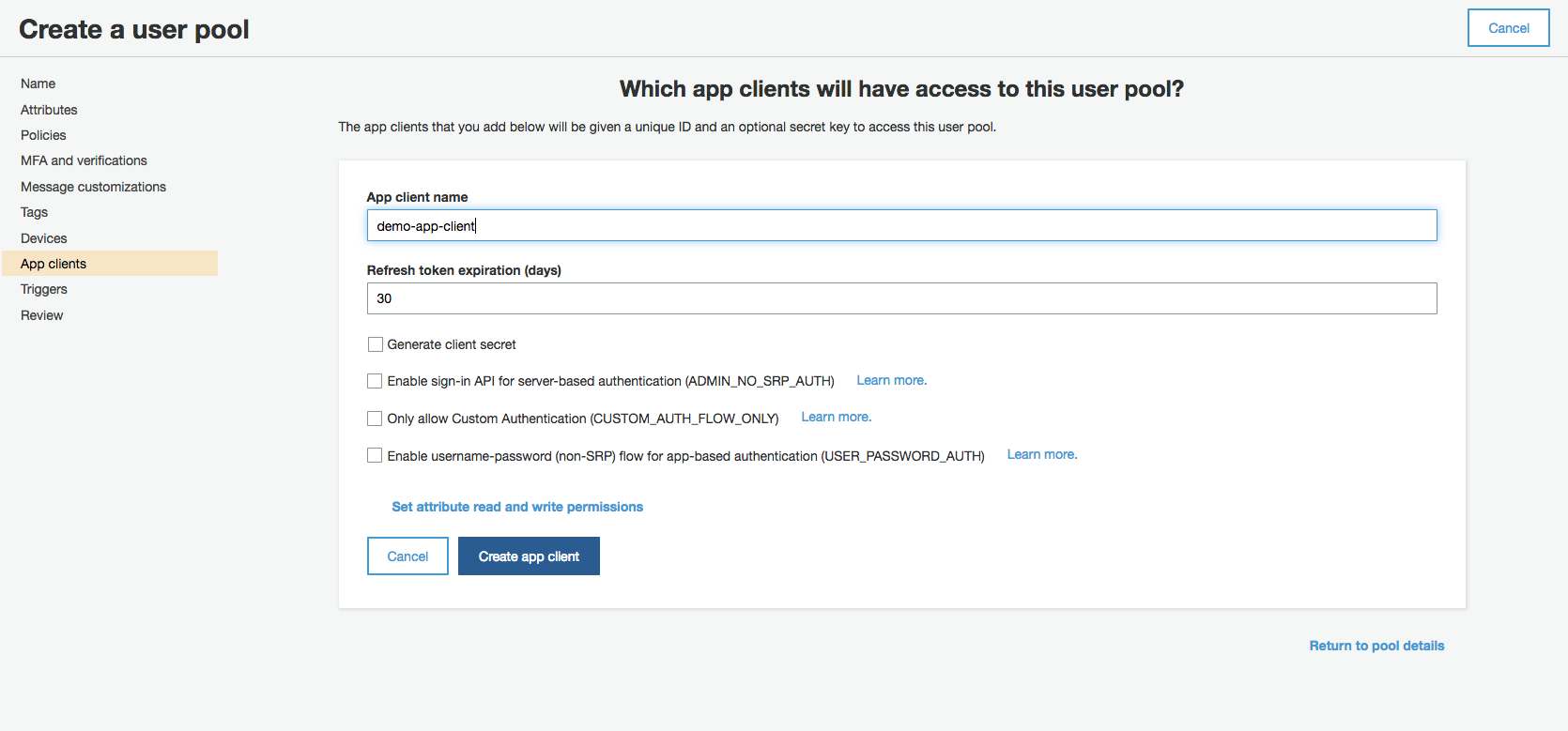Click the top-right Cancel button
This screenshot has width=1568, height=731.
1508,28
